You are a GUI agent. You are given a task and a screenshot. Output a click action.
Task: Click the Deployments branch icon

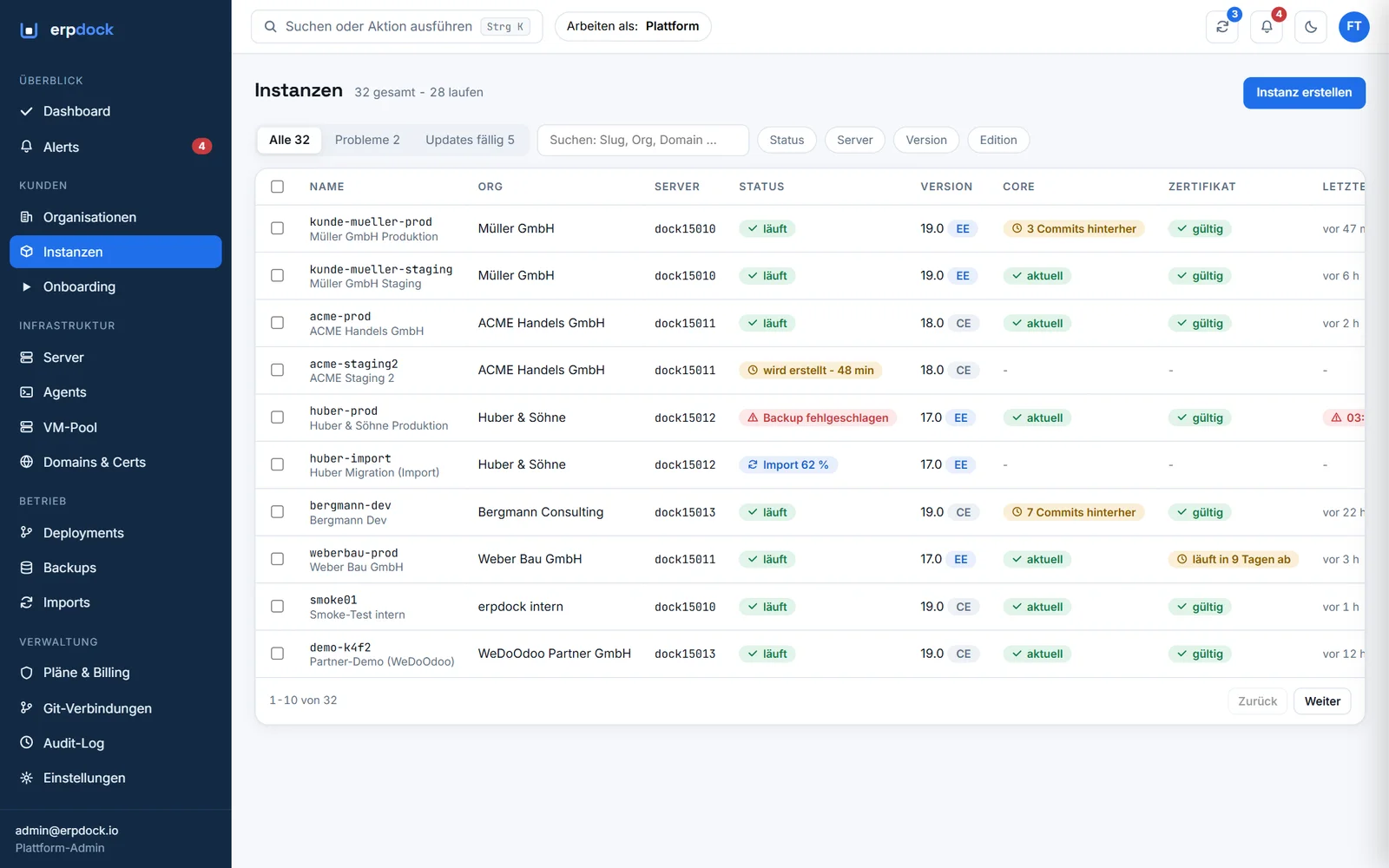pyautogui.click(x=27, y=533)
